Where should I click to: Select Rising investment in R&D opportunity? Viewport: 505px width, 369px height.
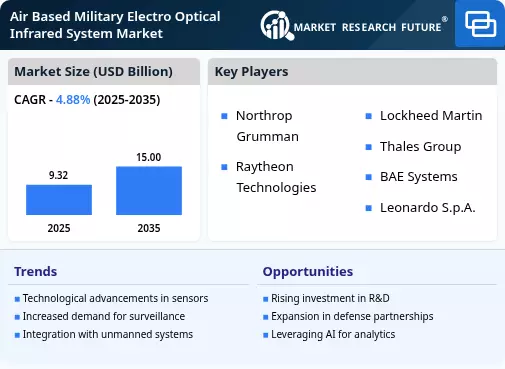tap(330, 298)
